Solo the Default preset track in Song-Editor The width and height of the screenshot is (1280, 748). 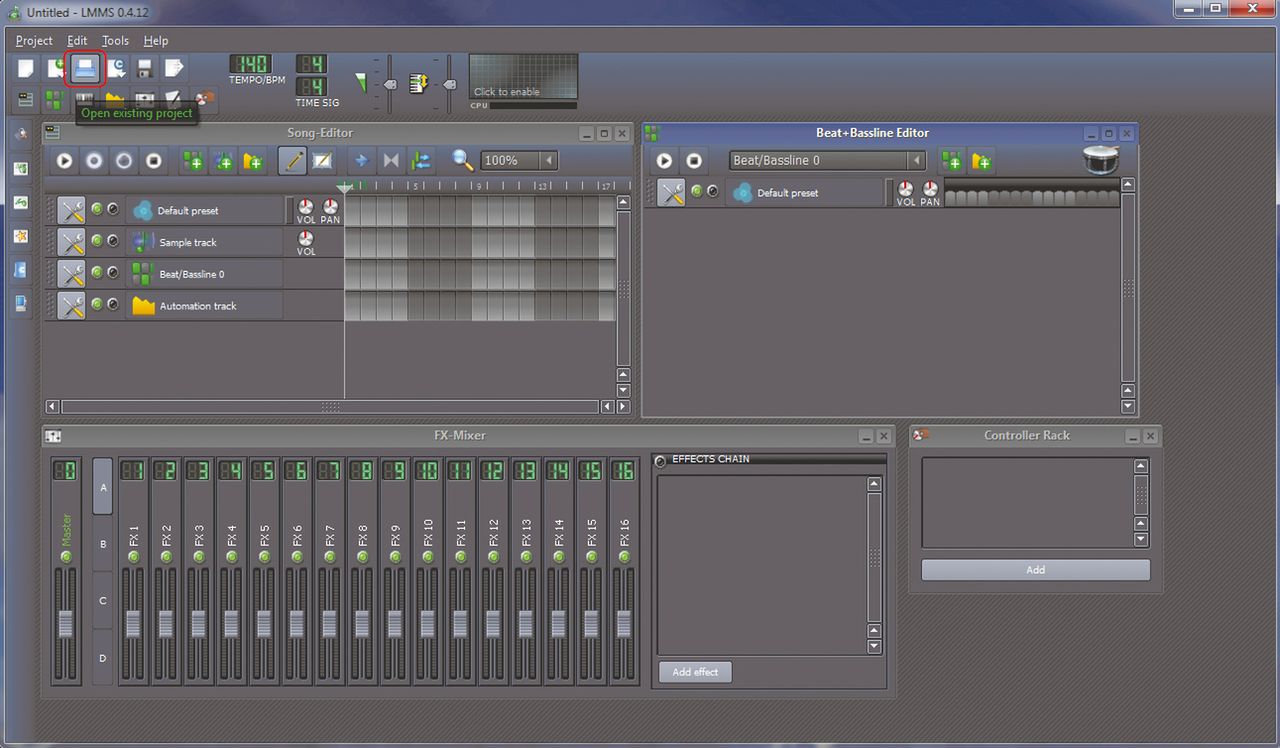(x=112, y=209)
